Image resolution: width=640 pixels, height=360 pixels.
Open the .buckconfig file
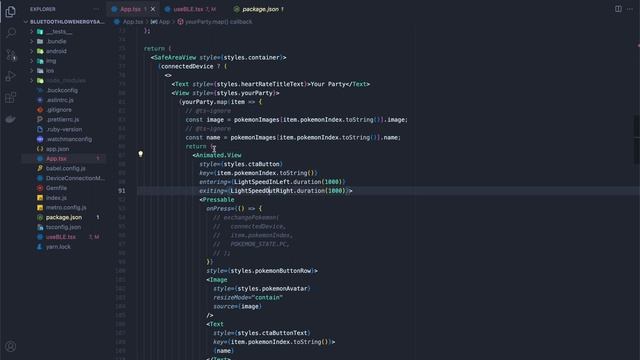click(x=62, y=90)
